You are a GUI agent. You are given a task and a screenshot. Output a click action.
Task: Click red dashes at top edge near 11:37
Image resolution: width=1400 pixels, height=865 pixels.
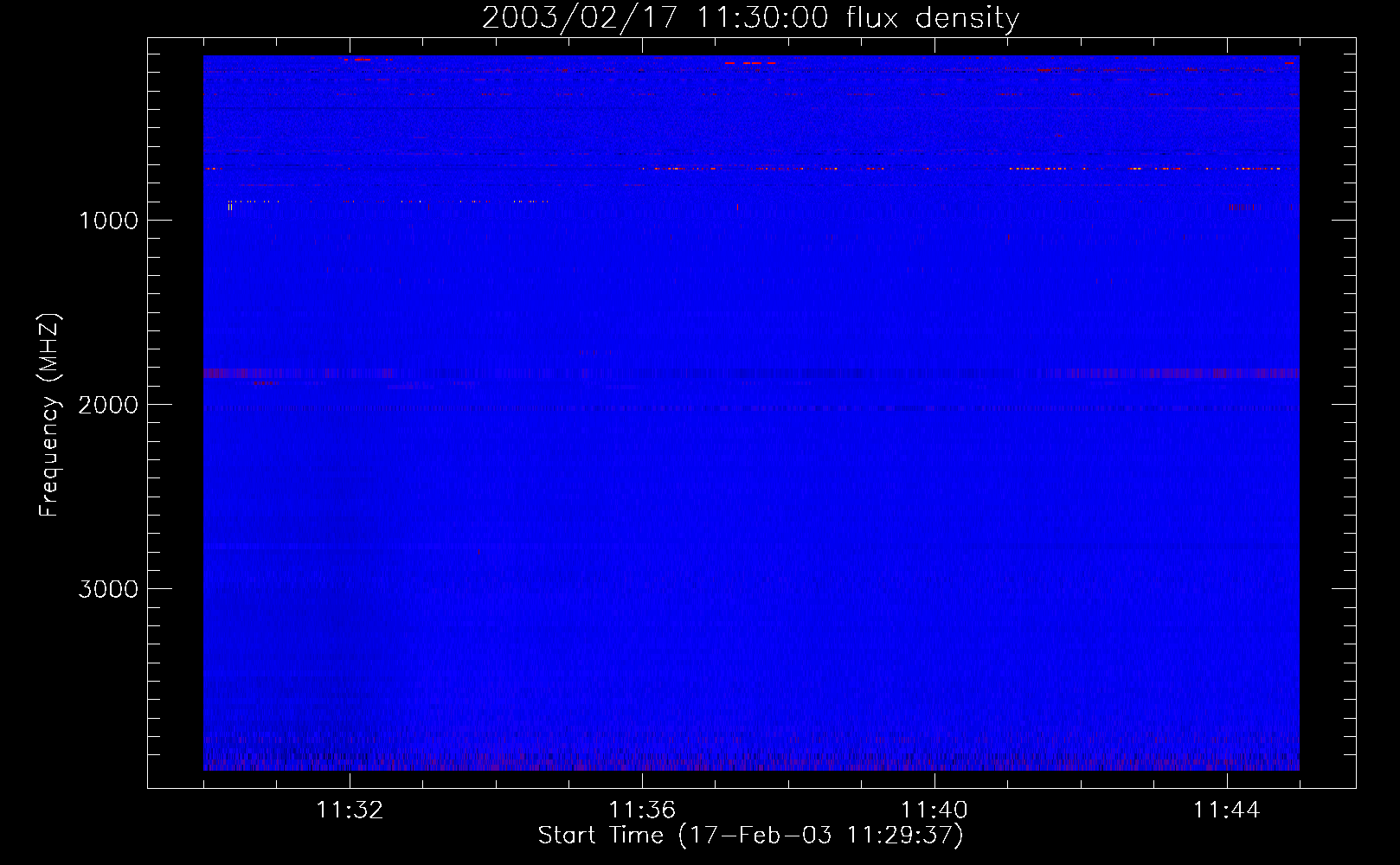point(749,63)
